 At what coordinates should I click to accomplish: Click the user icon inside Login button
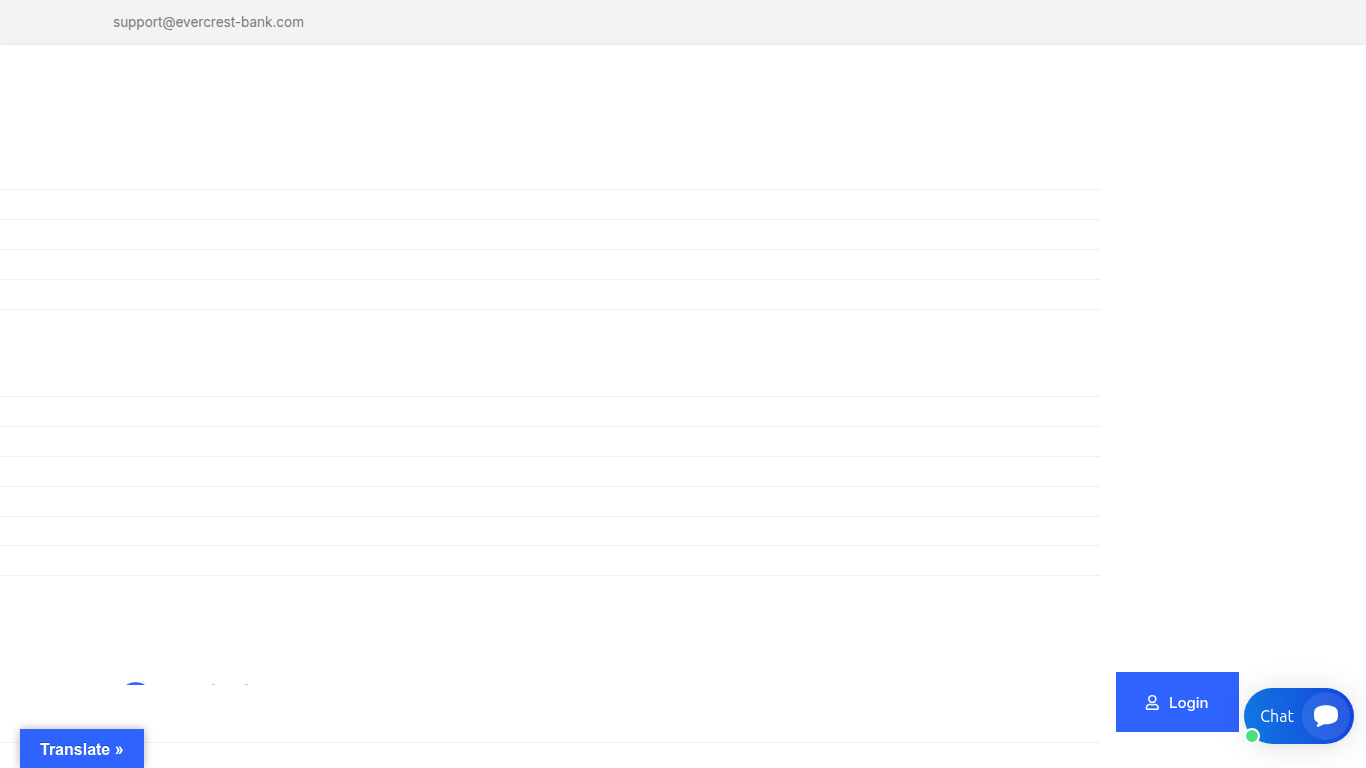click(x=1152, y=703)
